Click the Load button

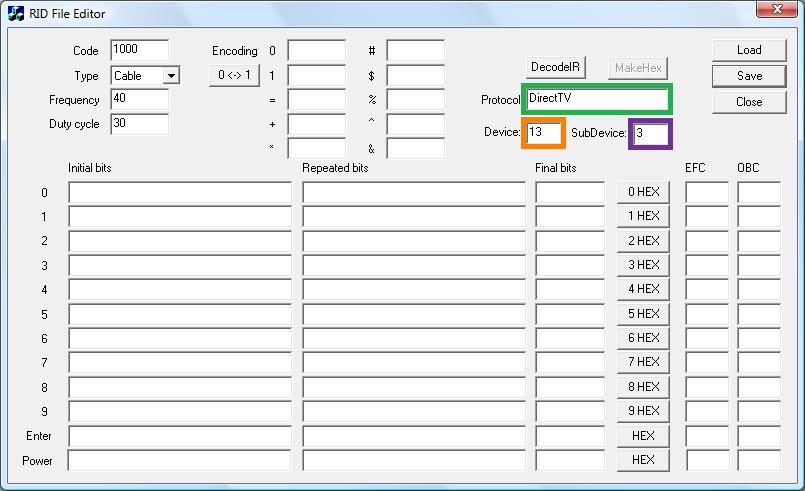[749, 50]
